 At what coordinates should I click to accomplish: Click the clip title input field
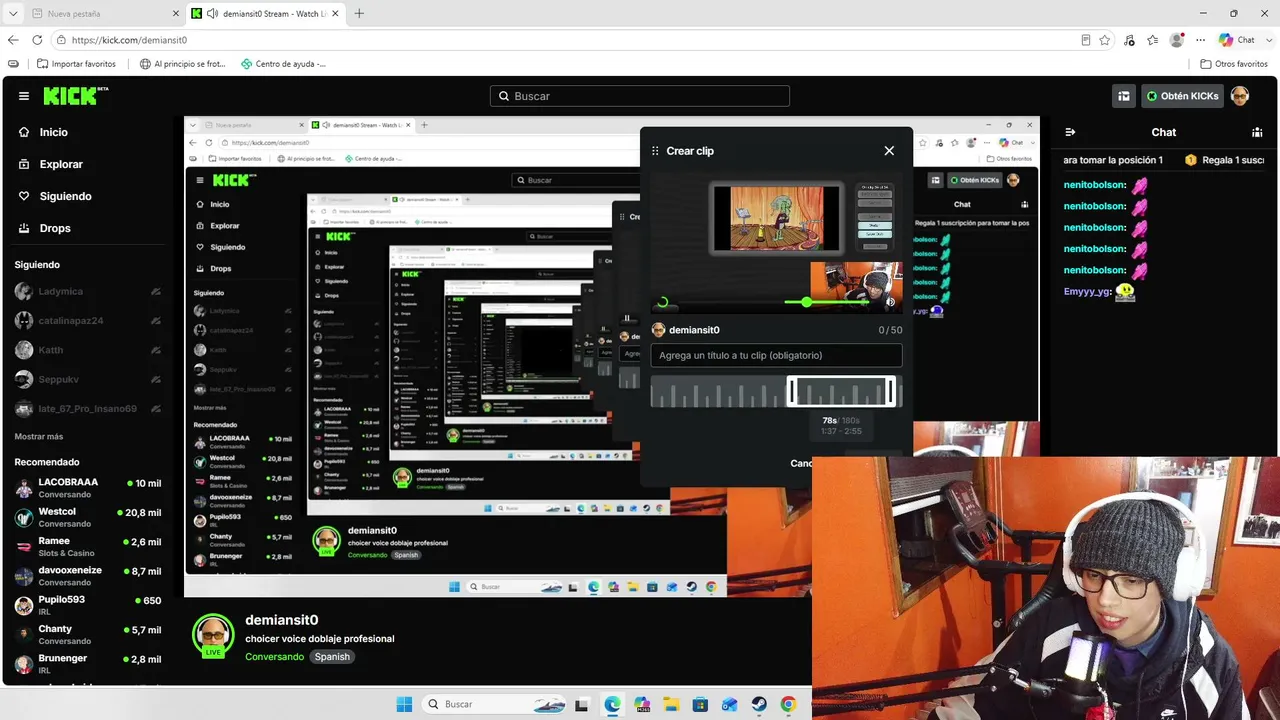click(776, 355)
